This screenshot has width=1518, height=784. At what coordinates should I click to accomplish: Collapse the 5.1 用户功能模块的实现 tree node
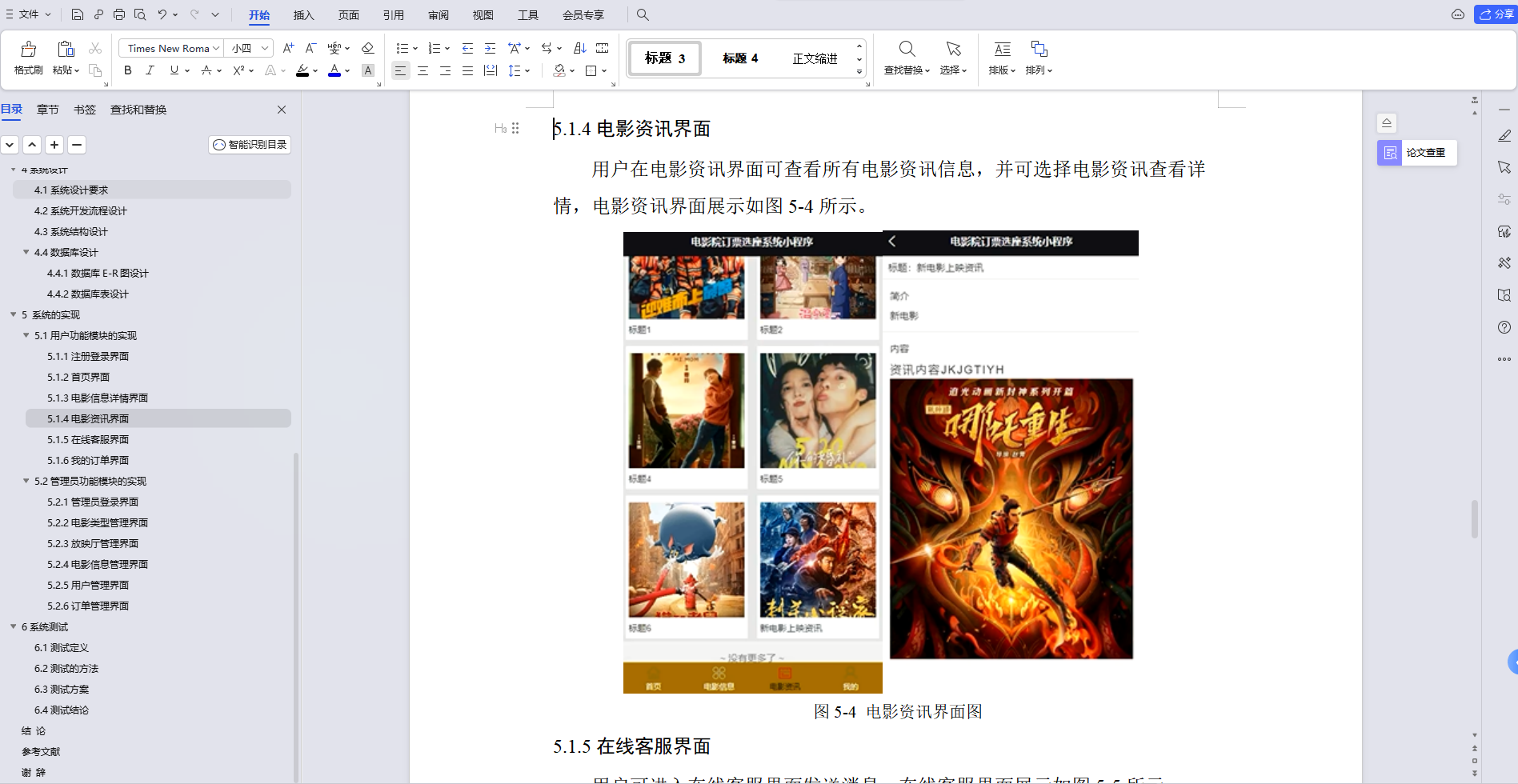(x=26, y=335)
